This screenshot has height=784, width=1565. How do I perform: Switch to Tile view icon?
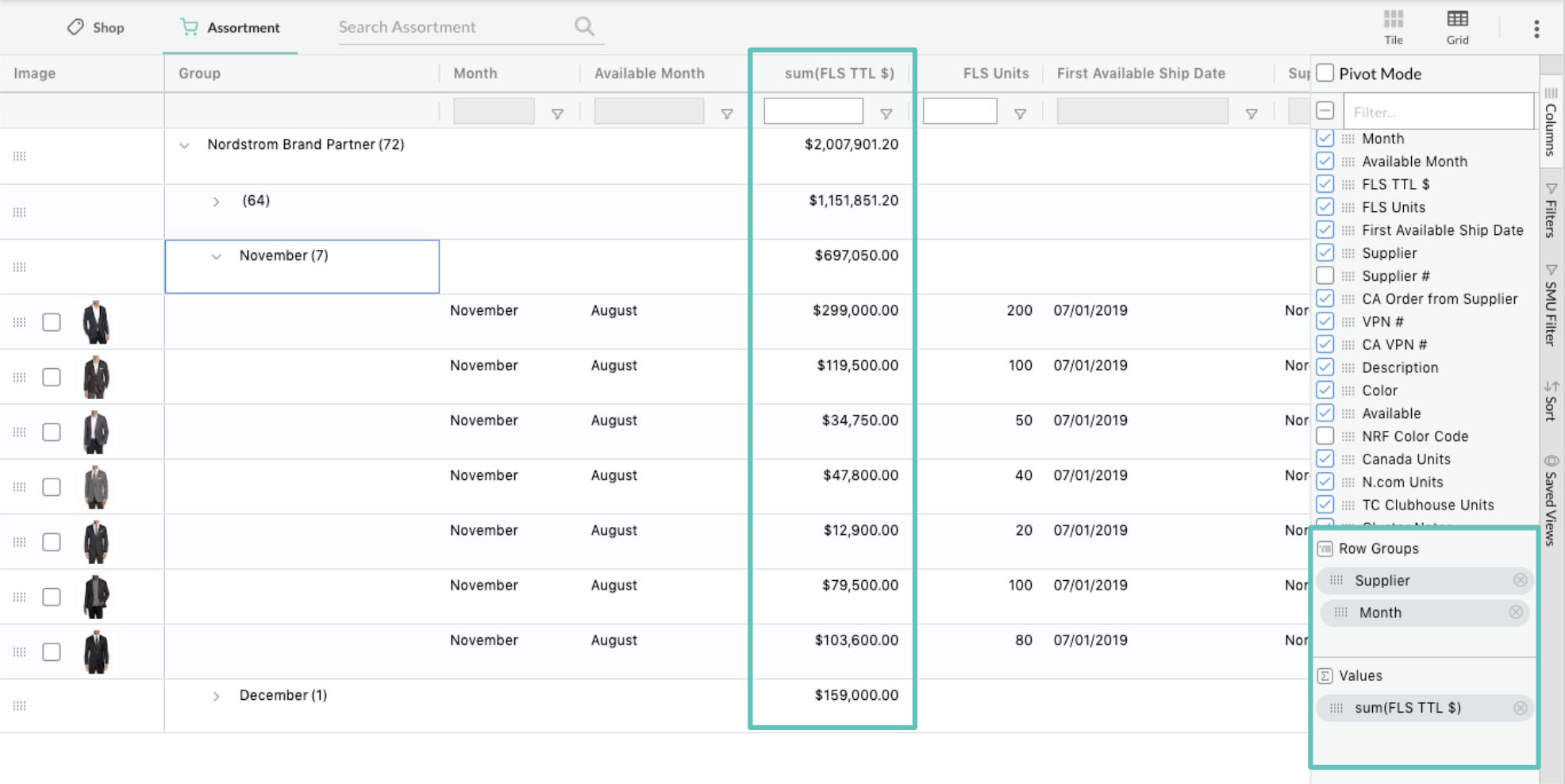[x=1394, y=19]
